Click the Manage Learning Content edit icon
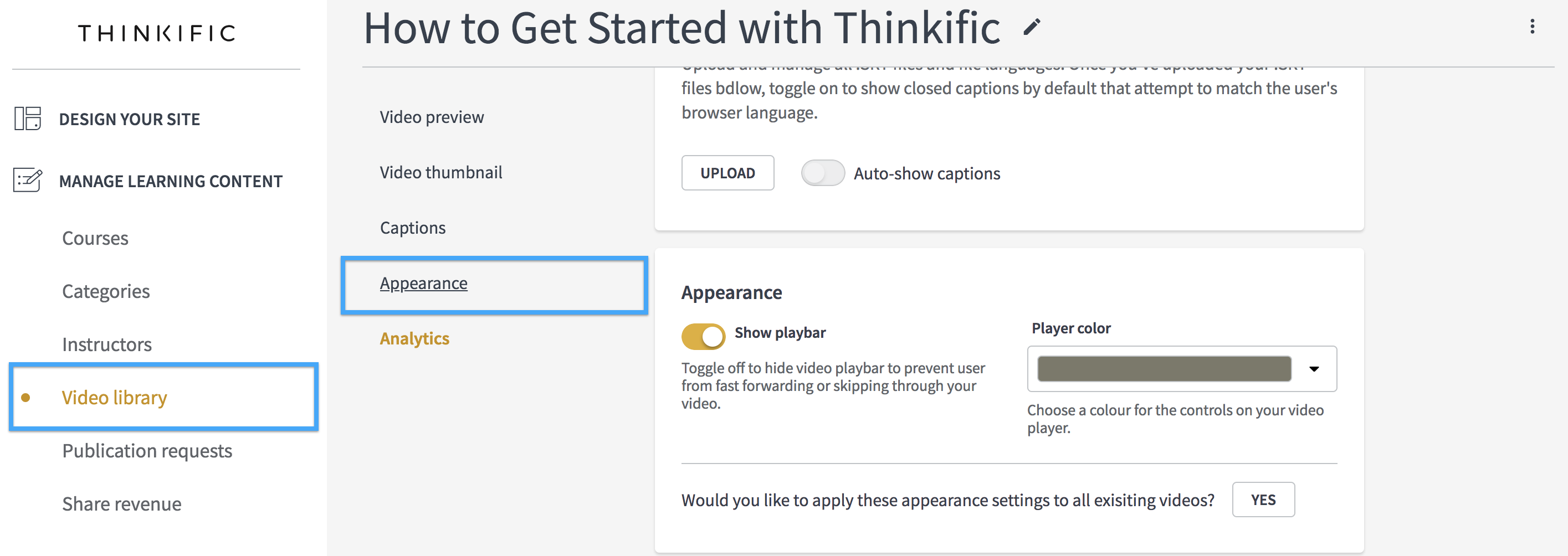This screenshot has width=1568, height=556. (x=27, y=180)
